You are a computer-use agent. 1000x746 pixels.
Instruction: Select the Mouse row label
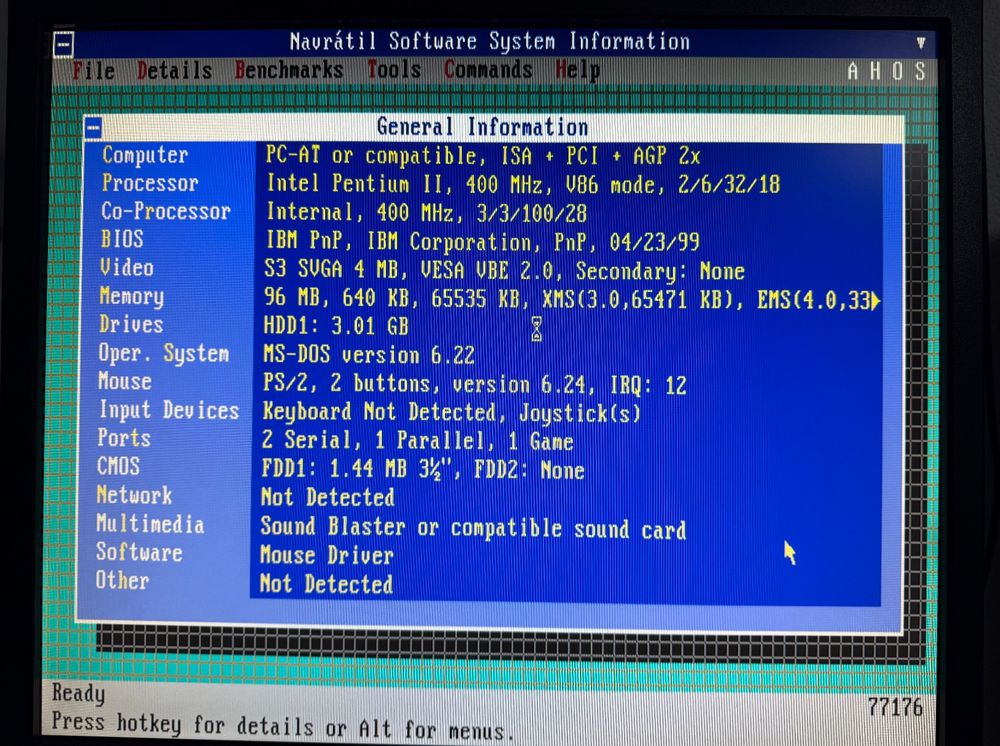(x=125, y=381)
